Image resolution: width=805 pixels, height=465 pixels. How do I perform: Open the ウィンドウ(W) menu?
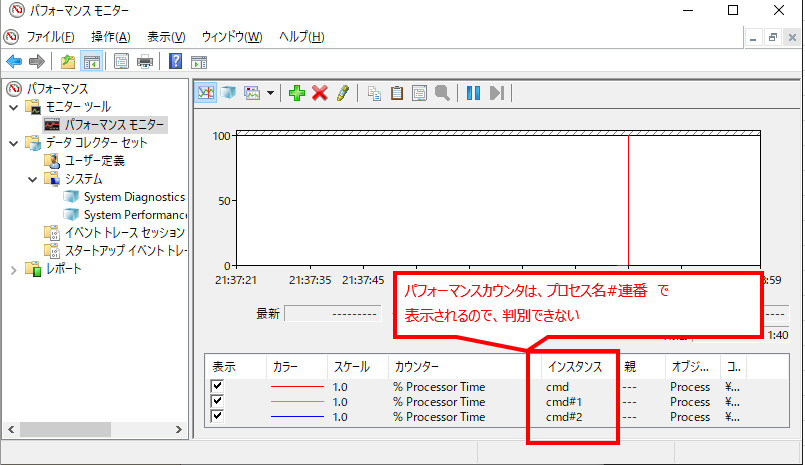[232, 37]
